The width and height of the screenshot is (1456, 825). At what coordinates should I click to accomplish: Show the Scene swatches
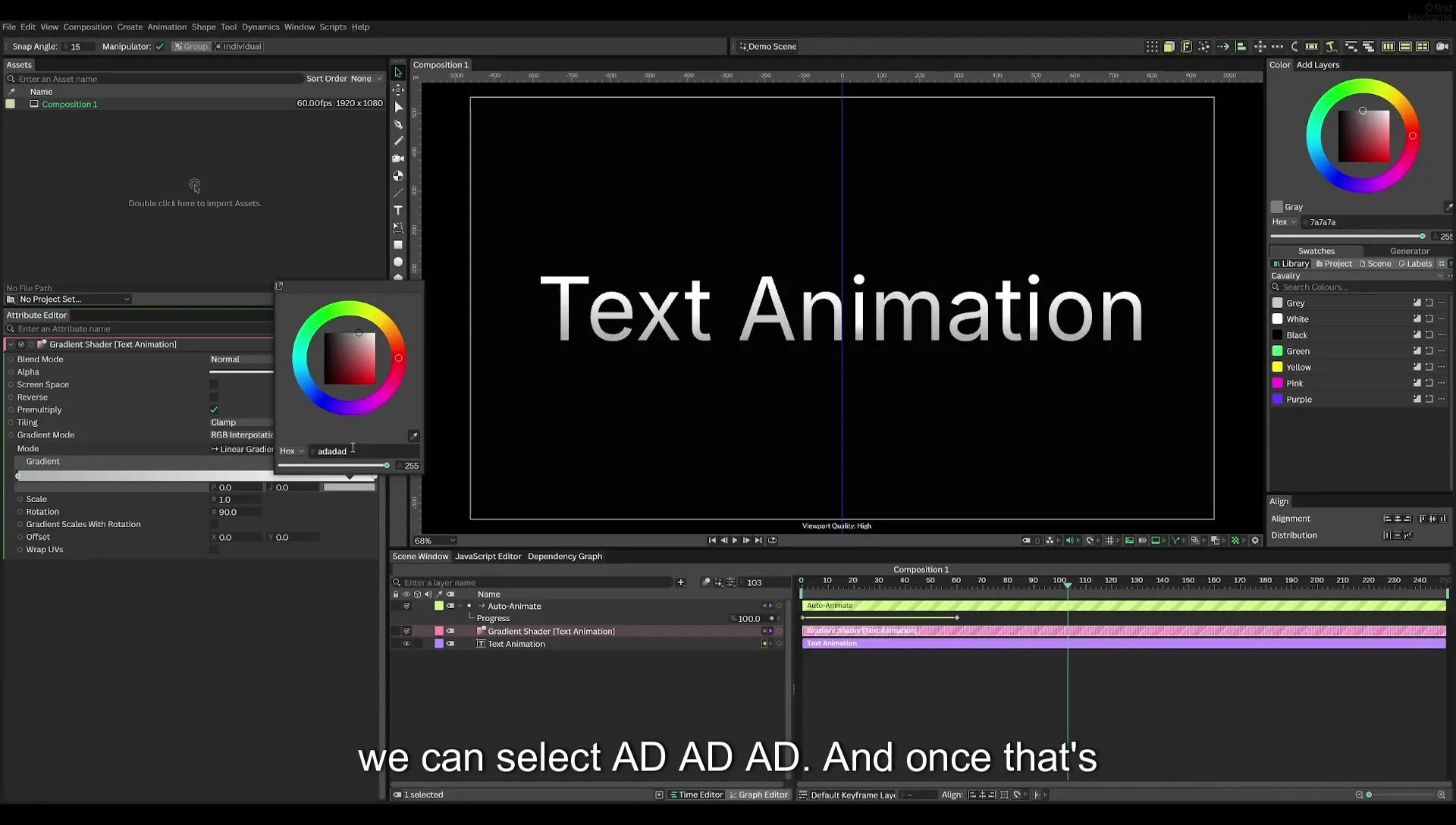click(1376, 264)
